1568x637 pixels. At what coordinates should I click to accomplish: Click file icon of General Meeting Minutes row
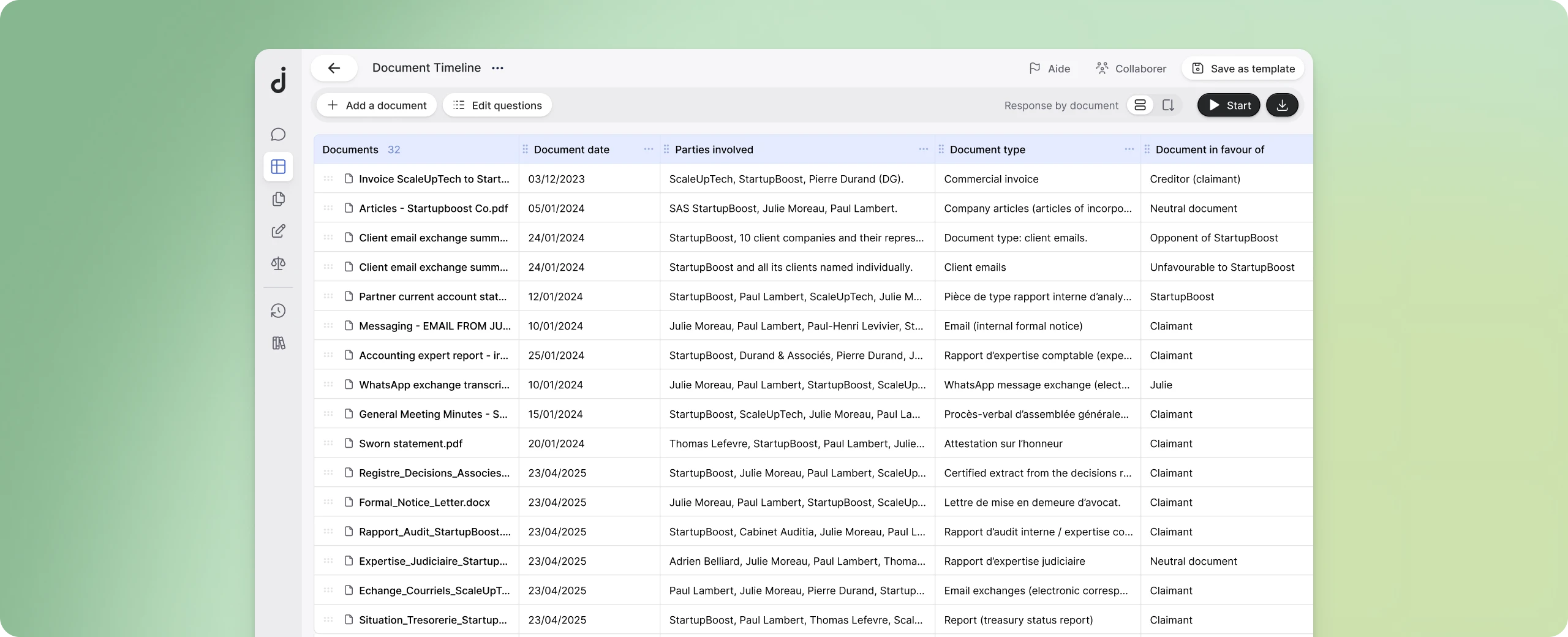click(349, 414)
